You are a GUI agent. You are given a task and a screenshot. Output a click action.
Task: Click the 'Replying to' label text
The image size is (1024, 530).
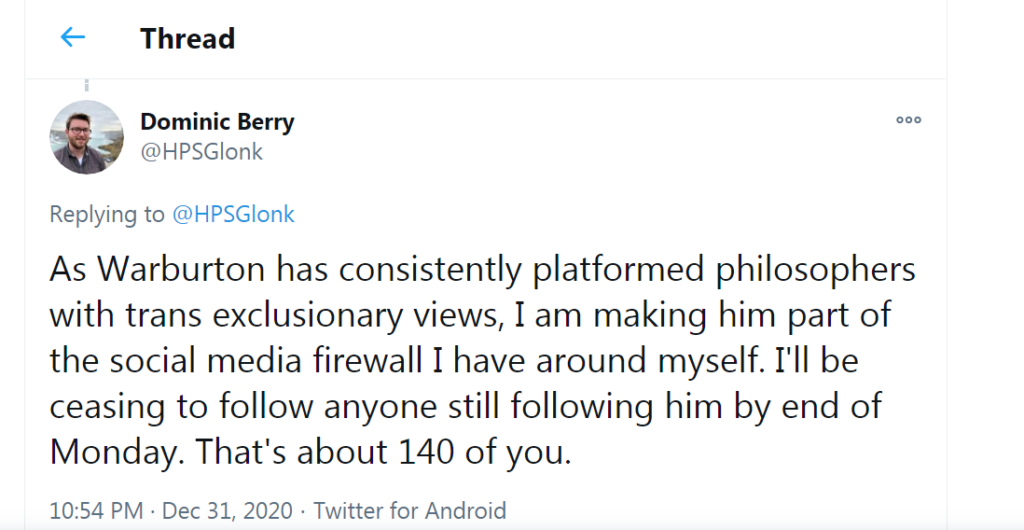(x=106, y=214)
